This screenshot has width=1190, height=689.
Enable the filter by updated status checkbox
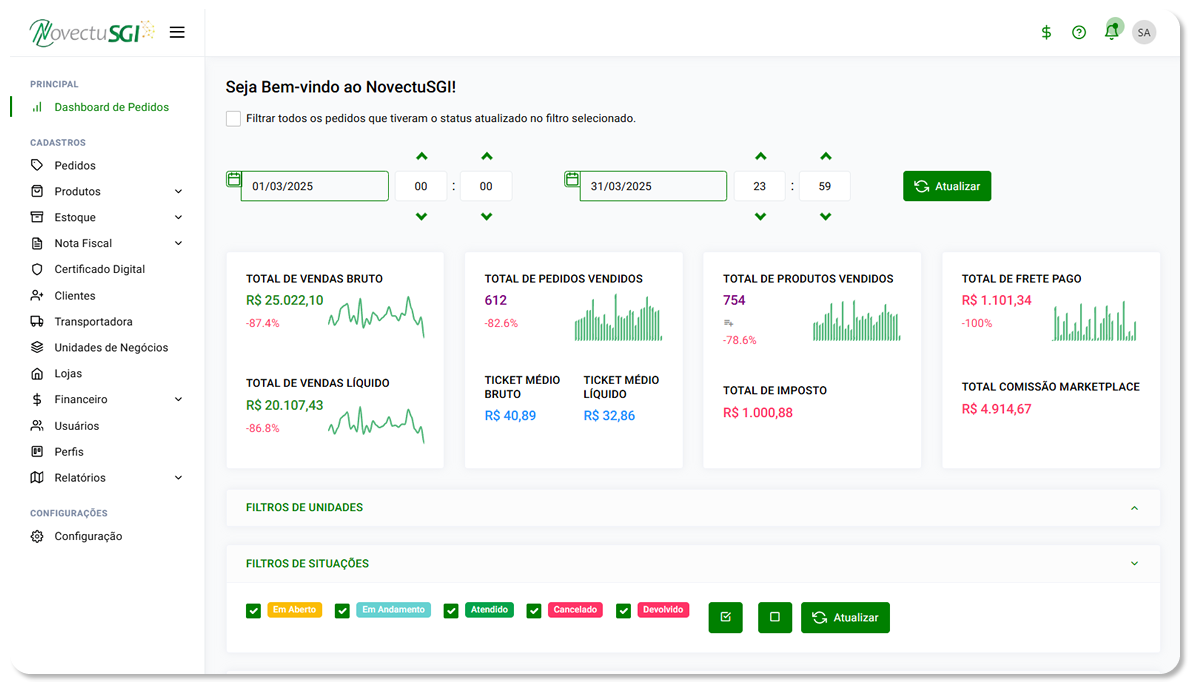(234, 118)
